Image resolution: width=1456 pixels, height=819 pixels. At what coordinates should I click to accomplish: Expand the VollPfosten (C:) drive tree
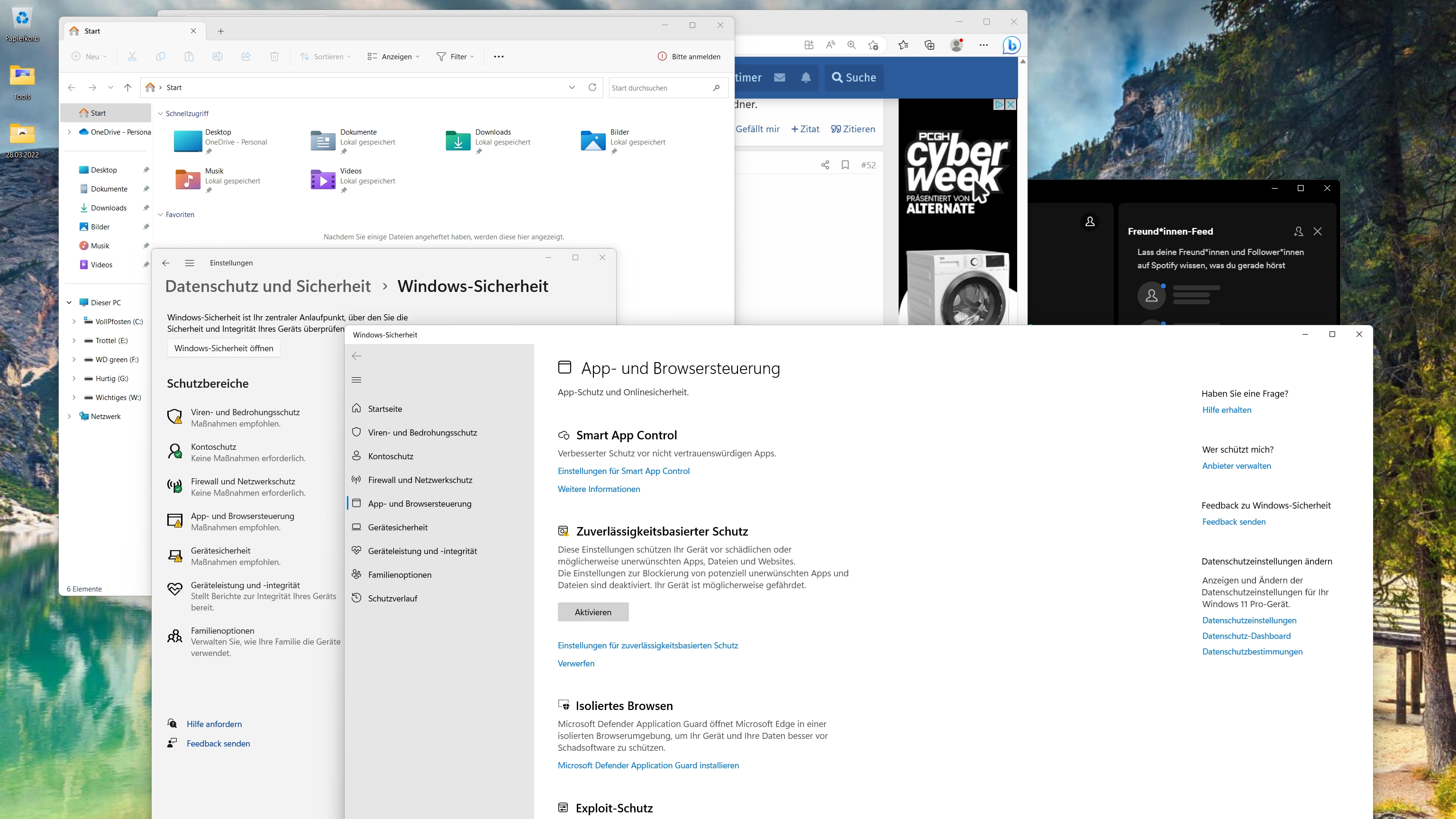pos(74,322)
